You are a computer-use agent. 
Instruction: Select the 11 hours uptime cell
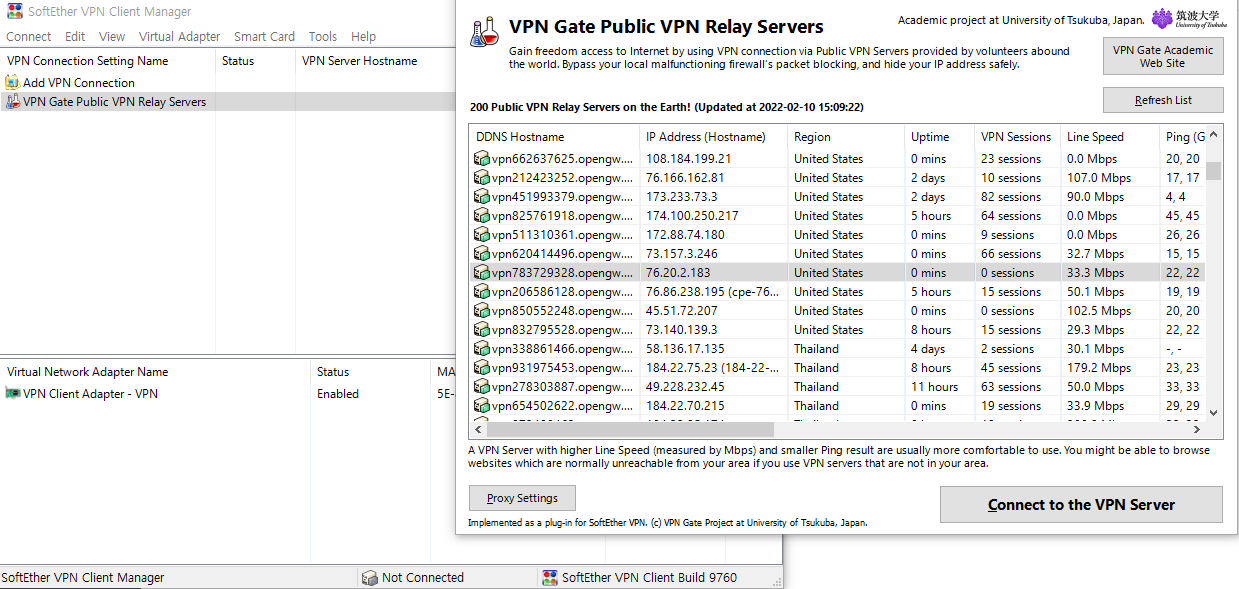coord(934,387)
